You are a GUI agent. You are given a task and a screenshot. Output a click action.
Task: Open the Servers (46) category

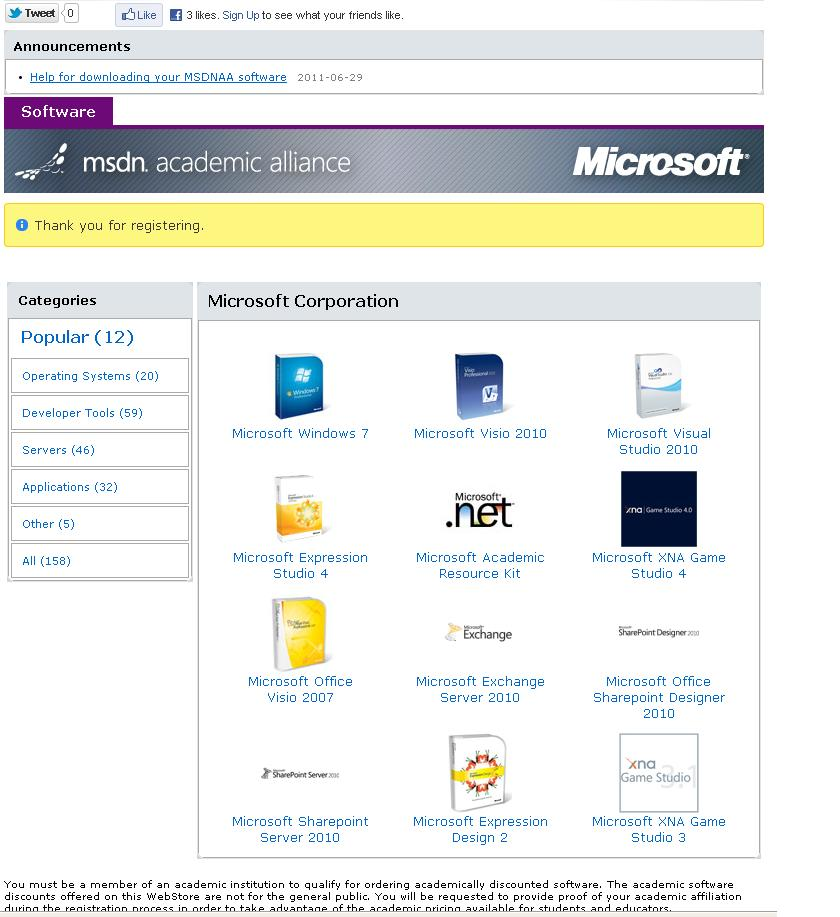100,450
